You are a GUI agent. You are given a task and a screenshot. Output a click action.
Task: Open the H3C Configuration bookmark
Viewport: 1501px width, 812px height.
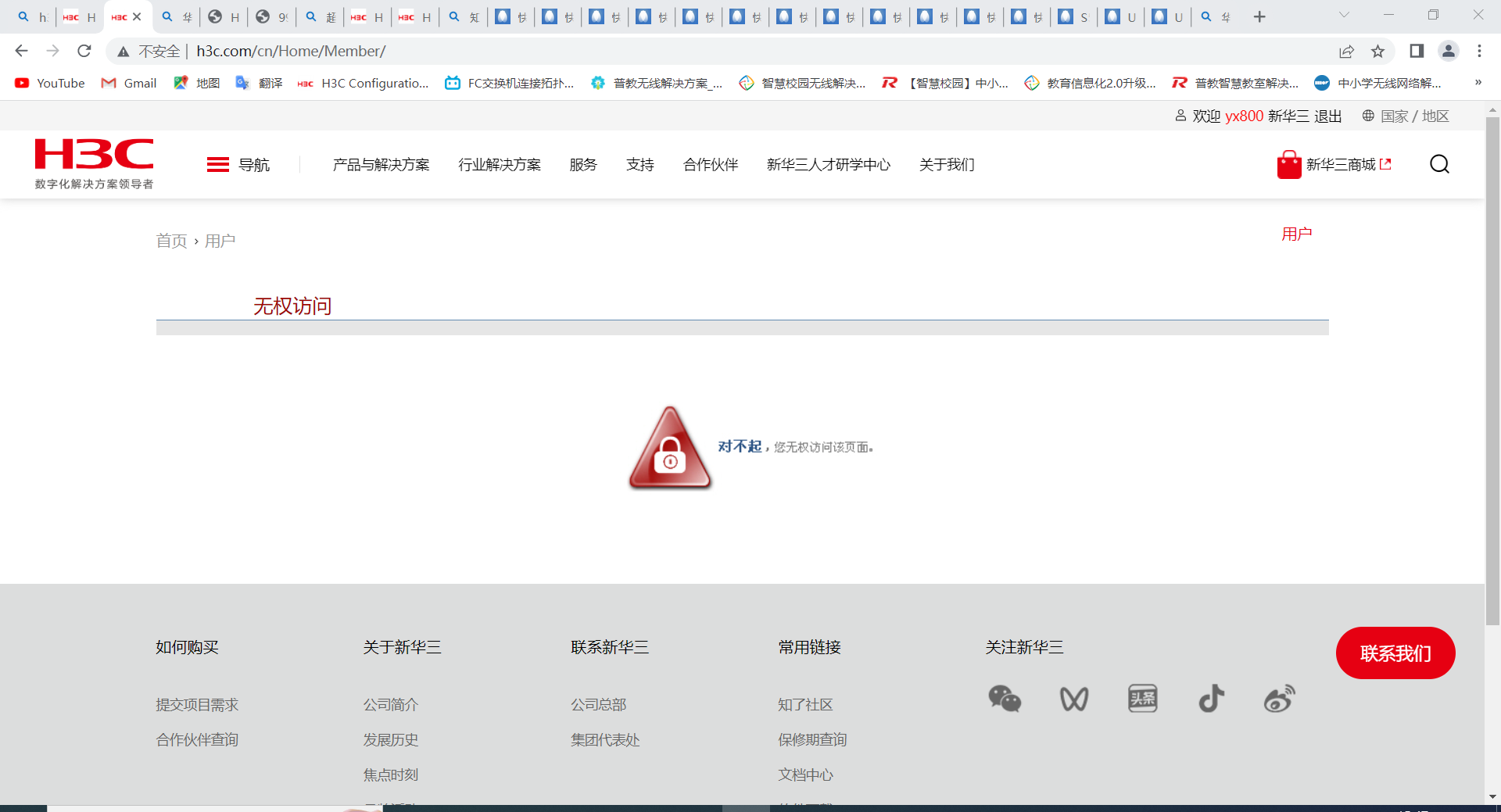tap(364, 83)
